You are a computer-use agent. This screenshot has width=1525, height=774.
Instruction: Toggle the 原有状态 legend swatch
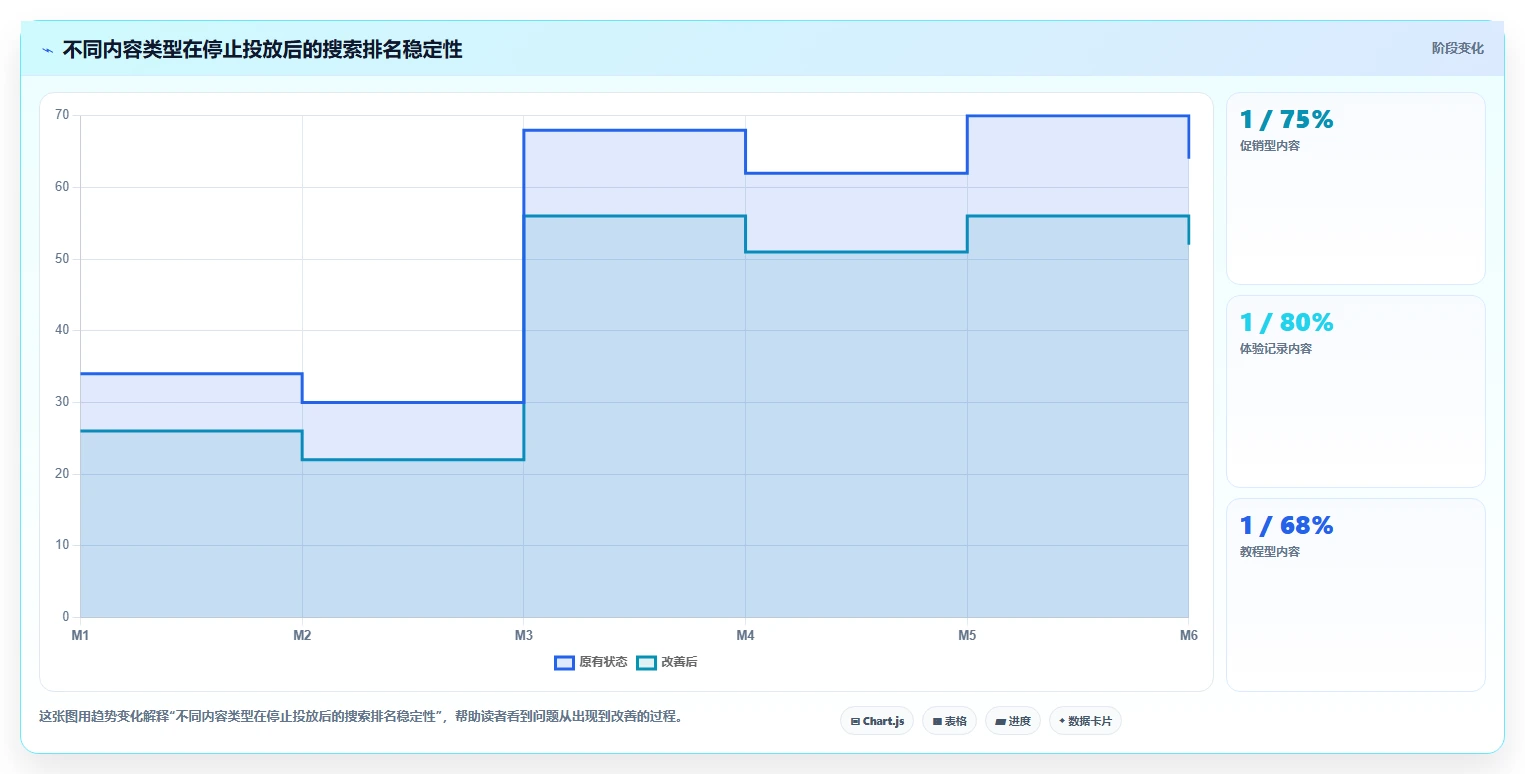(564, 662)
